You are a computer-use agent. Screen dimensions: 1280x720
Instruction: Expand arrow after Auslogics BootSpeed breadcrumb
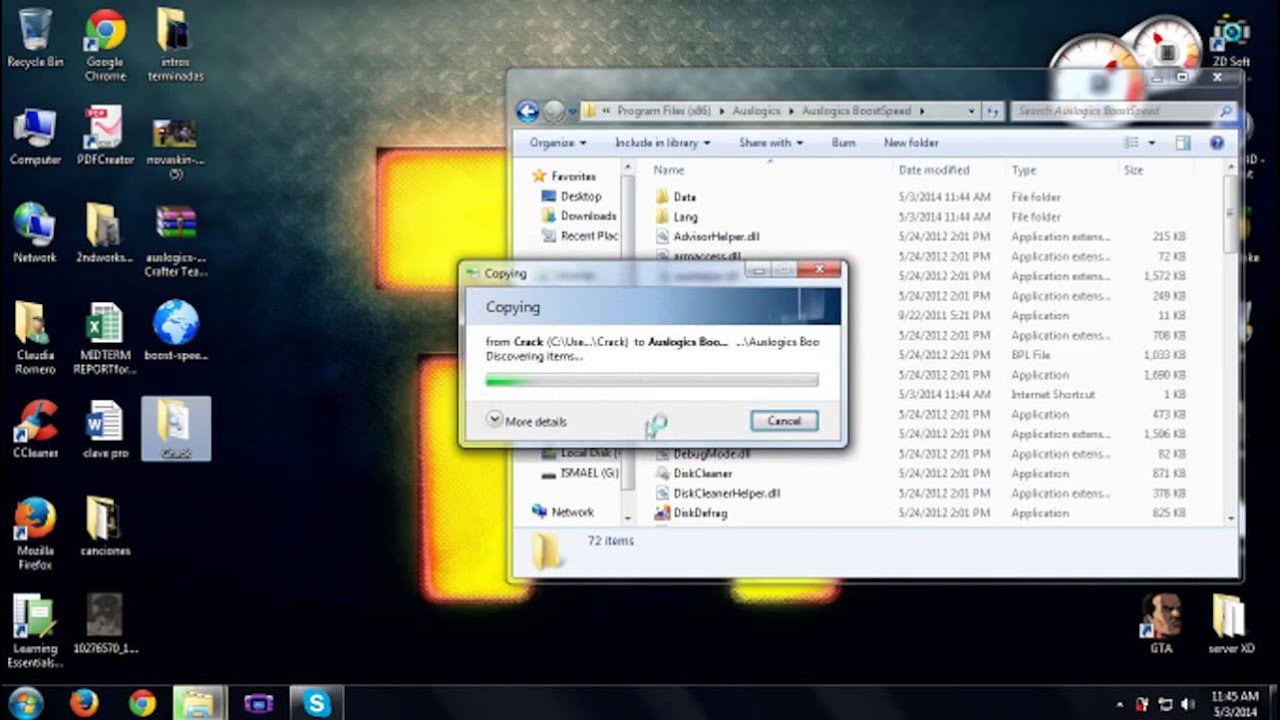pyautogui.click(x=922, y=111)
